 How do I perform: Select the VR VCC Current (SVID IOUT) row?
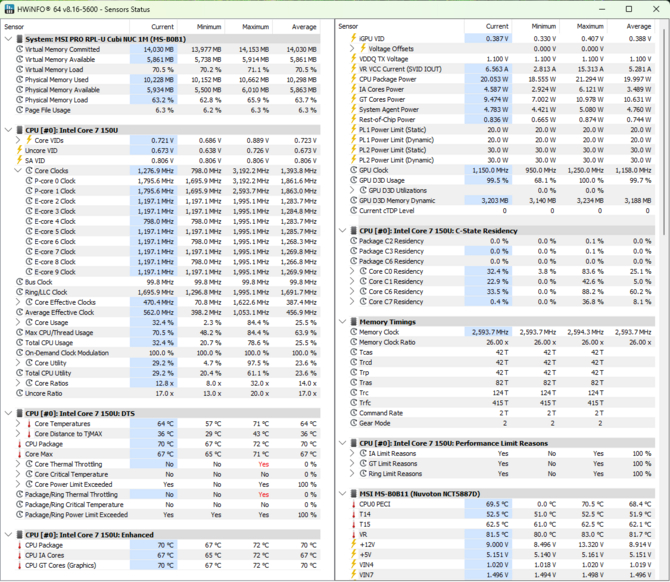point(502,69)
